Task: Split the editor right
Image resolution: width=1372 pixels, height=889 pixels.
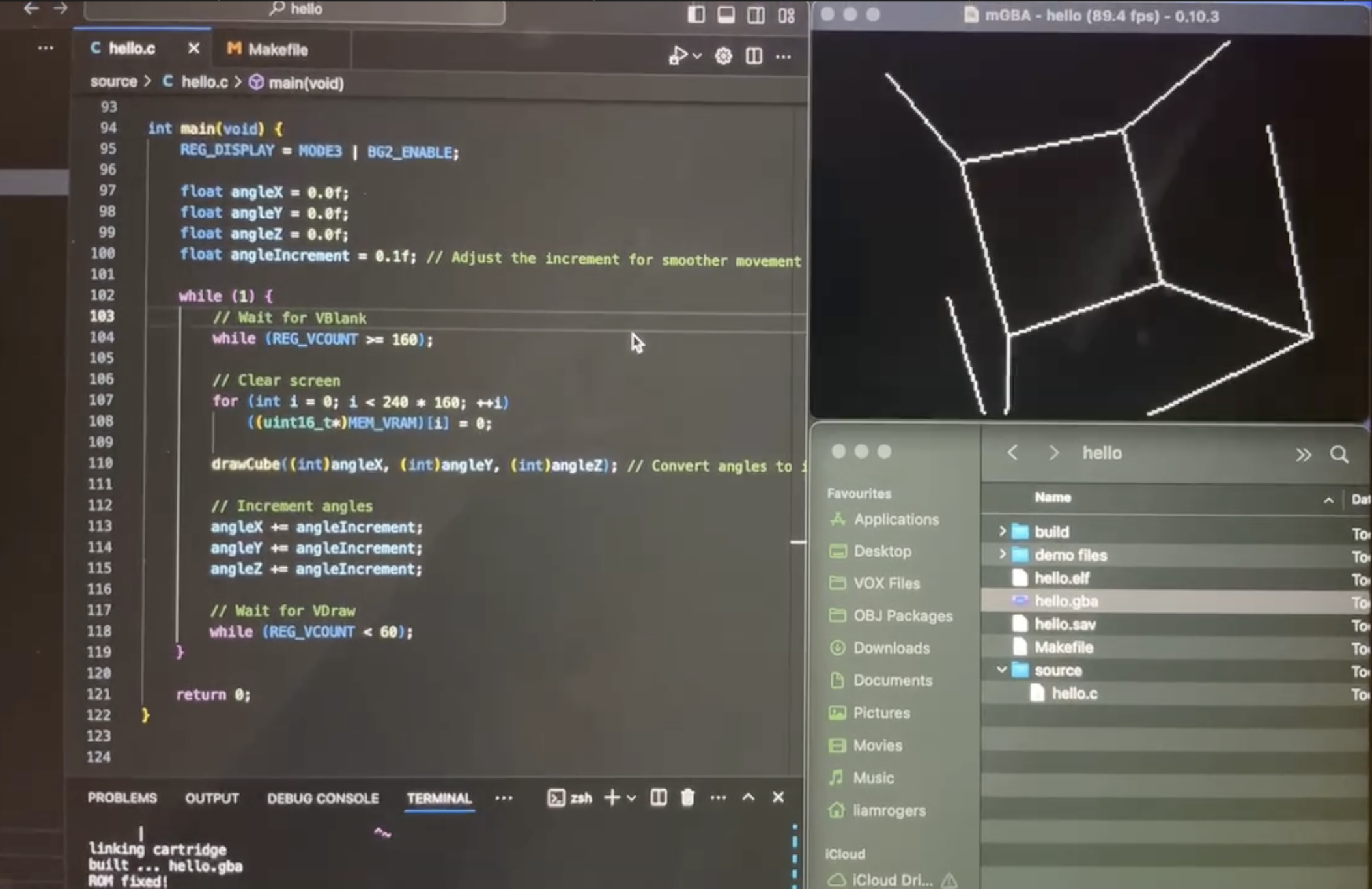Action: pyautogui.click(x=754, y=56)
